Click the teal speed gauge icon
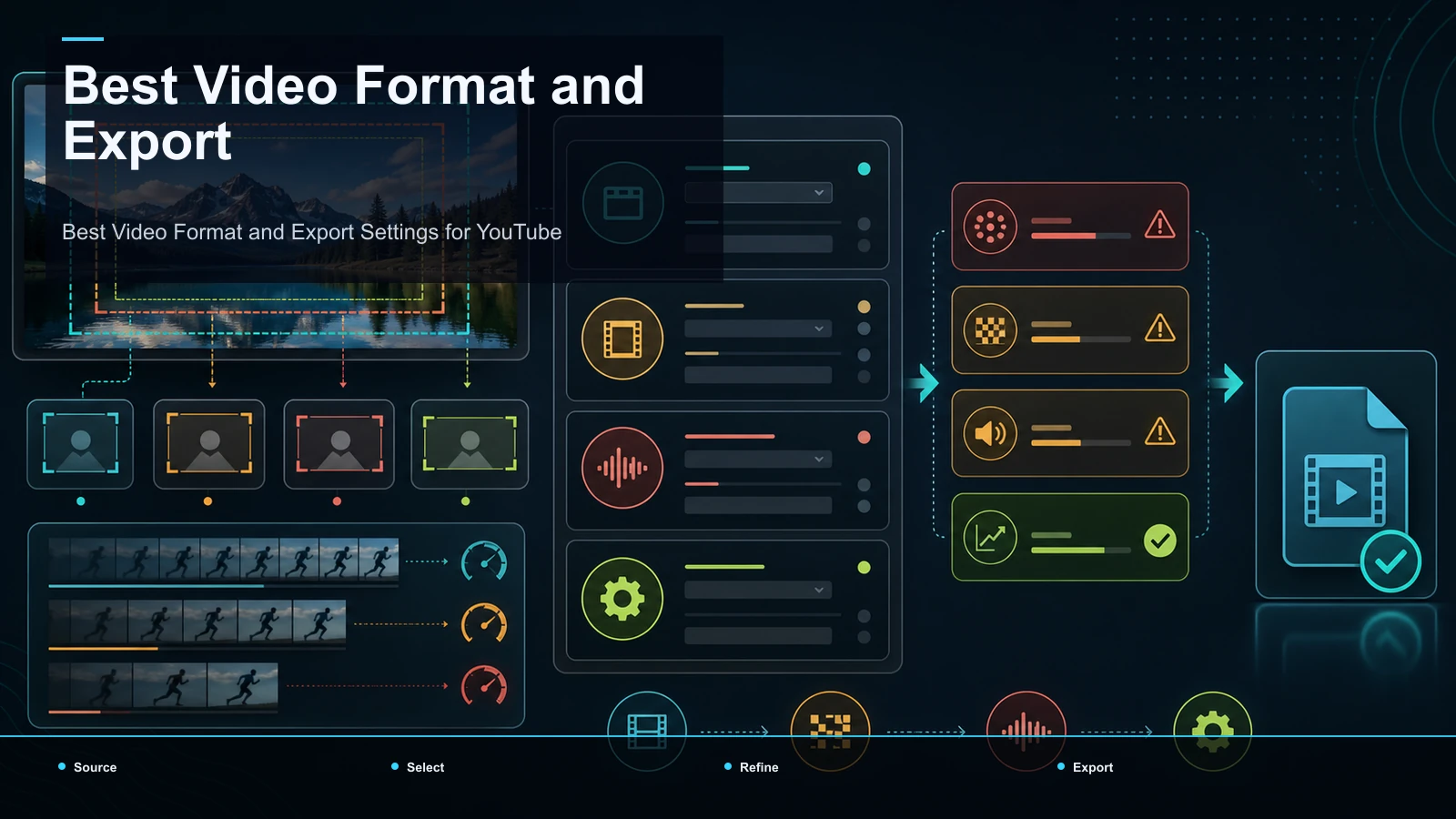1456x819 pixels. (484, 561)
